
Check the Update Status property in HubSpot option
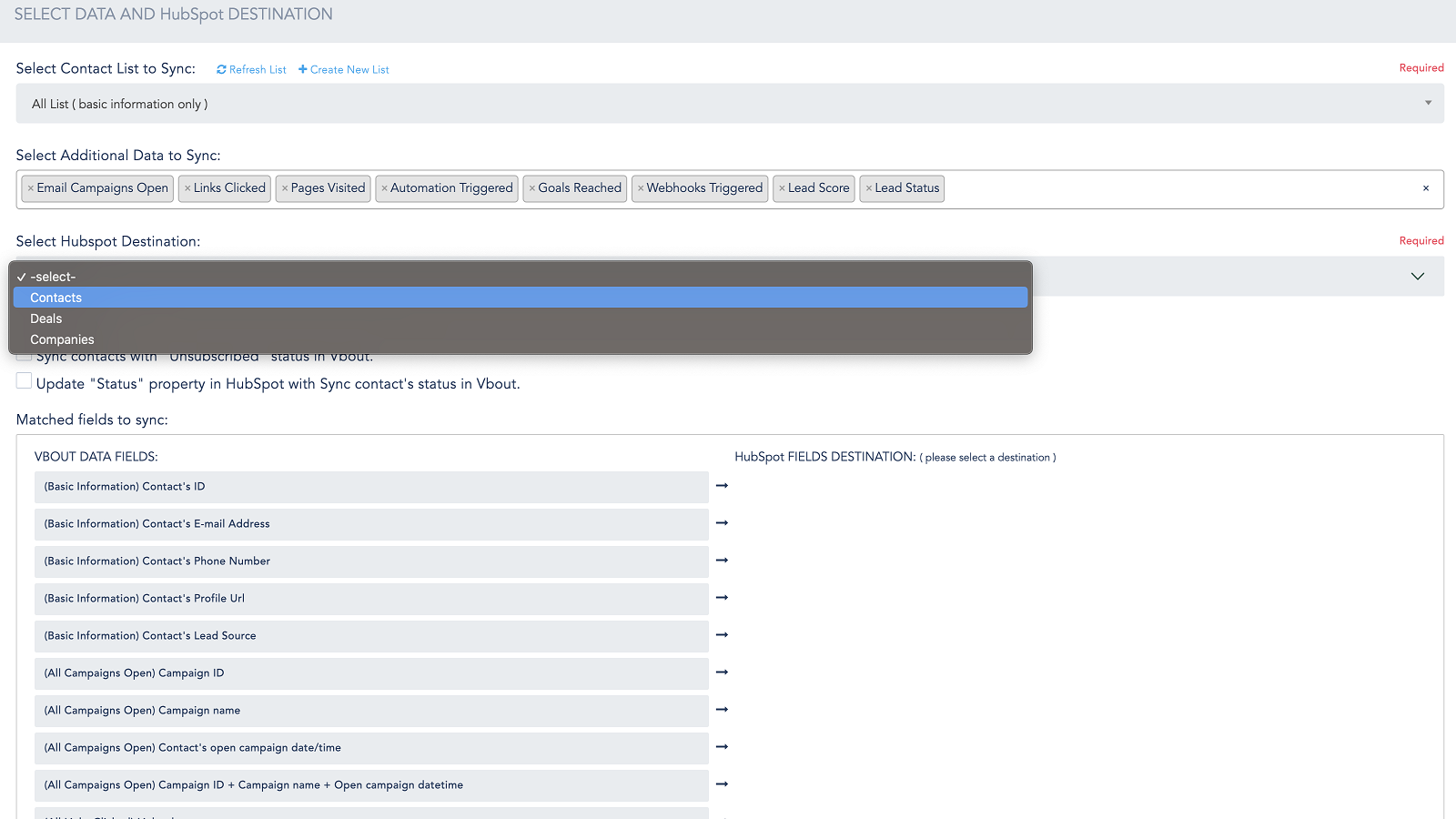(23, 380)
